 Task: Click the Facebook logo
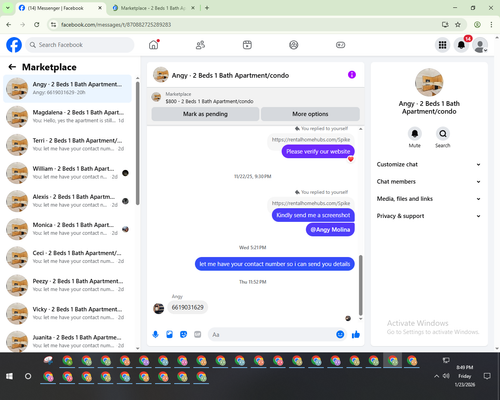[x=14, y=45]
